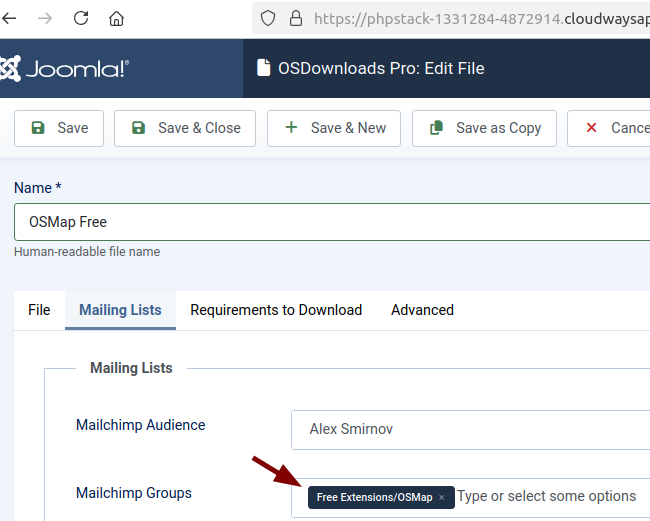
Task: Click Human-readable file name hint text
Action: point(87,252)
